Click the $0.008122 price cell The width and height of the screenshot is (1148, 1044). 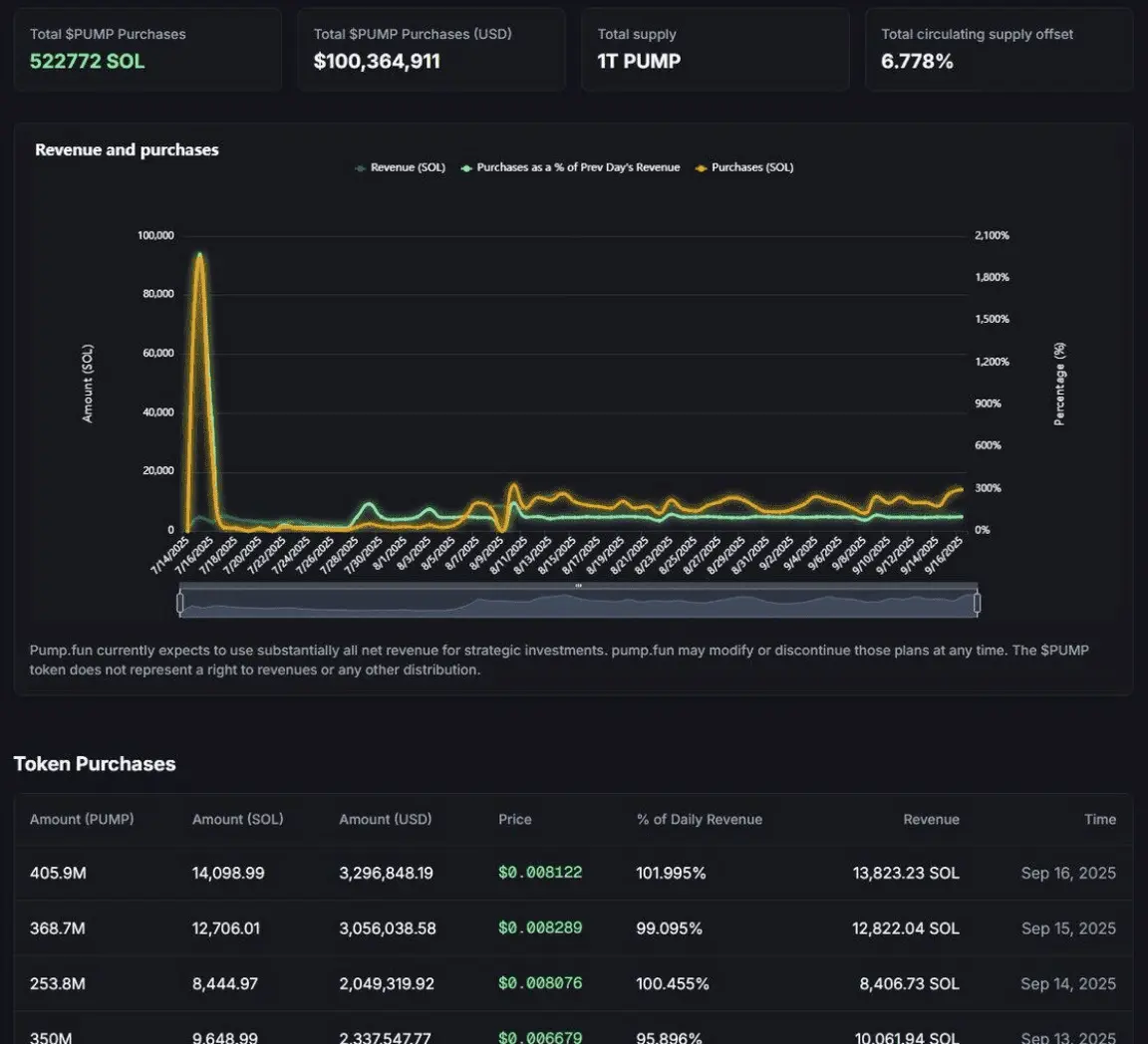click(540, 873)
